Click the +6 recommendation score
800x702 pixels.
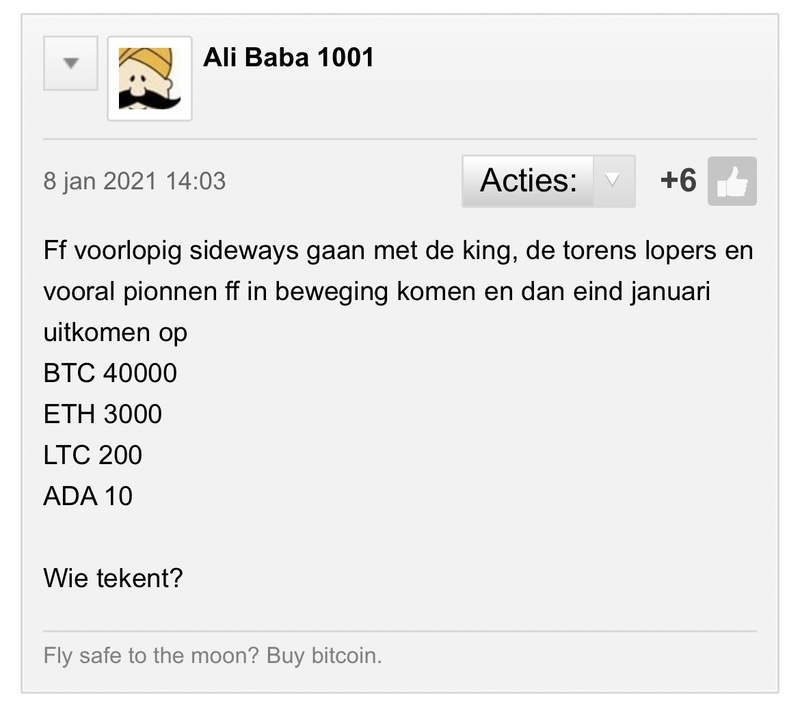click(x=678, y=182)
